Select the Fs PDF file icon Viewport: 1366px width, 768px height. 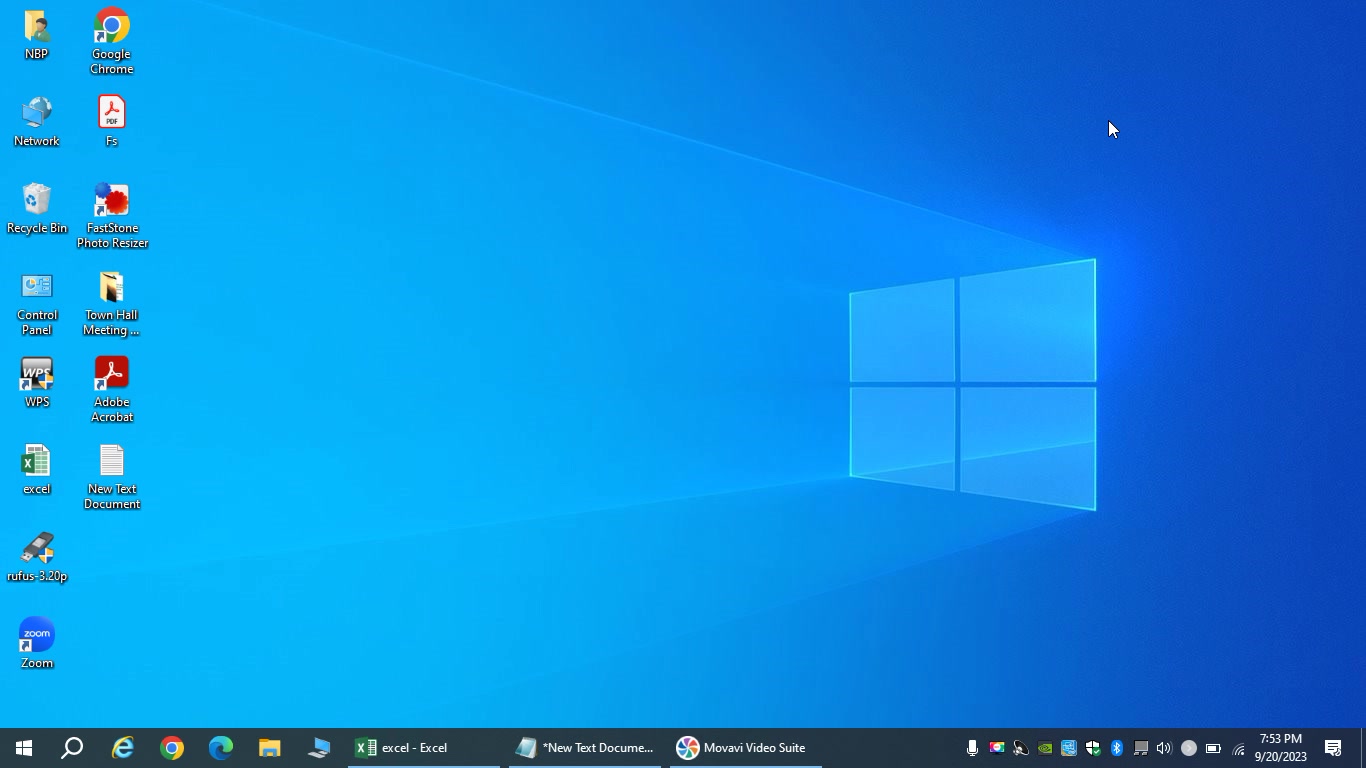[111, 121]
